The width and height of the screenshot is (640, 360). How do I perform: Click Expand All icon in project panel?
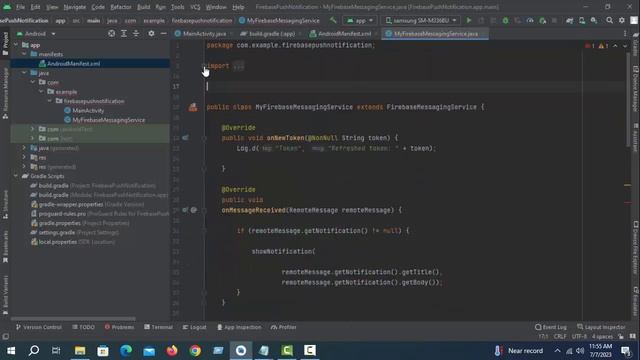124,33
